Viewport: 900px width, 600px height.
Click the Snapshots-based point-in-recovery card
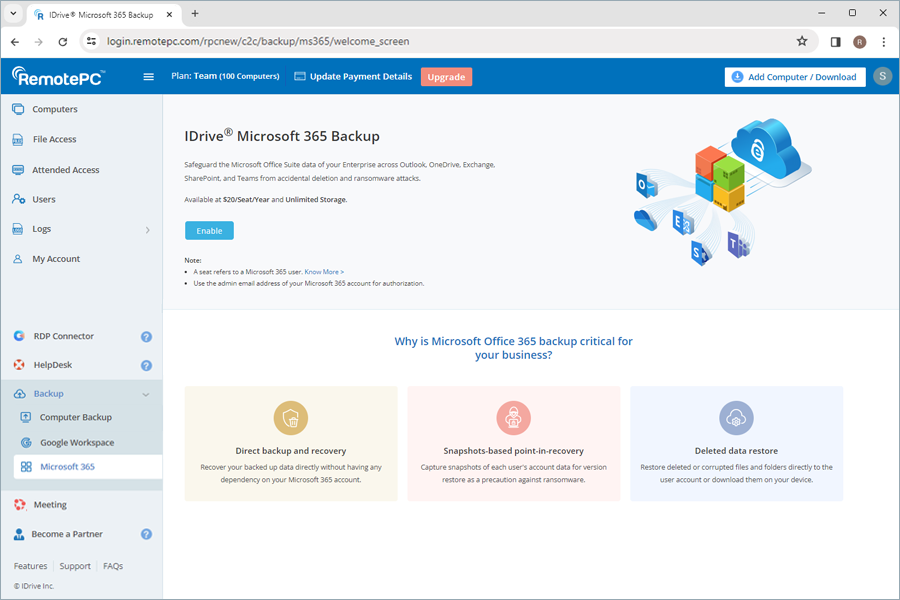(x=514, y=443)
